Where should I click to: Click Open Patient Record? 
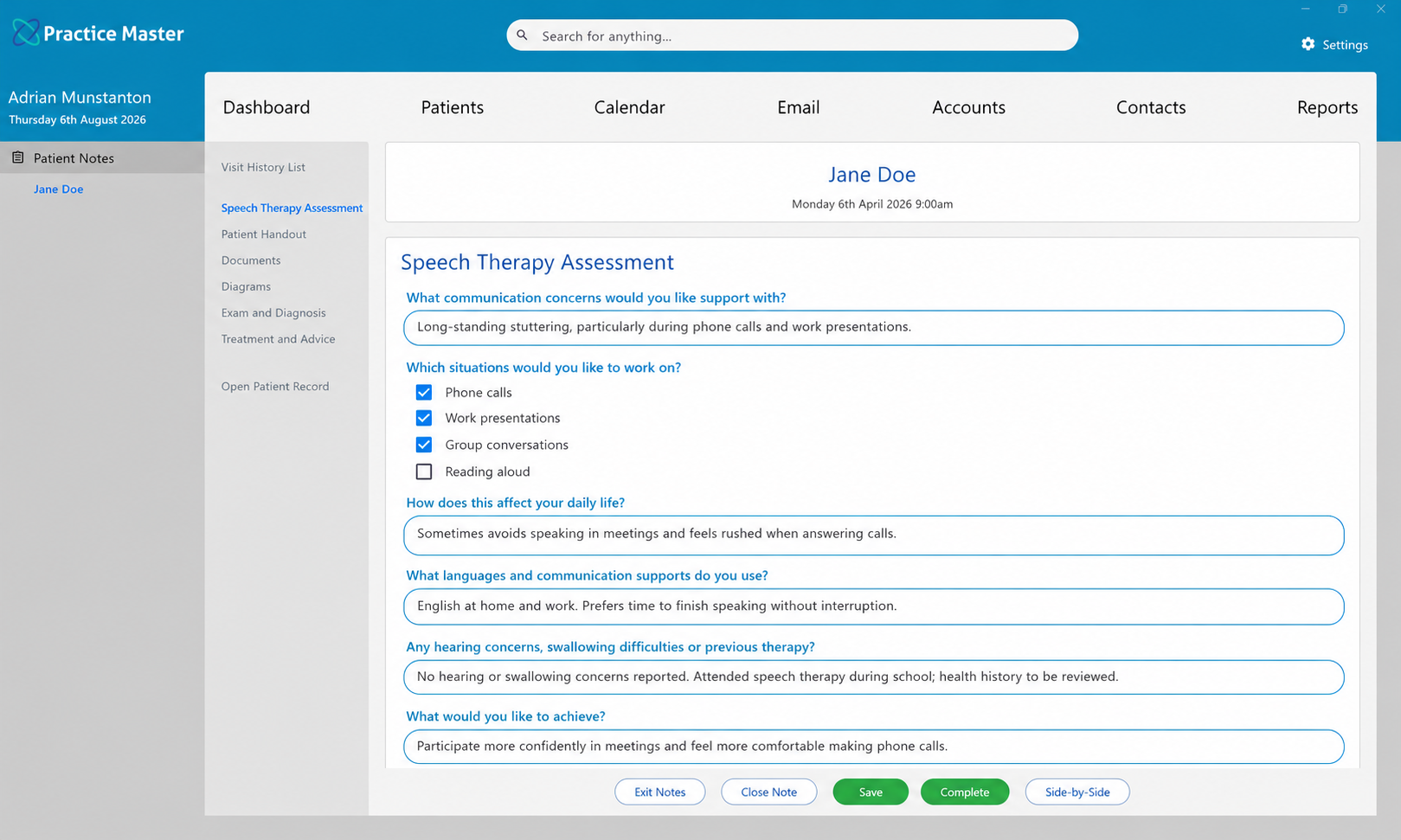275,387
